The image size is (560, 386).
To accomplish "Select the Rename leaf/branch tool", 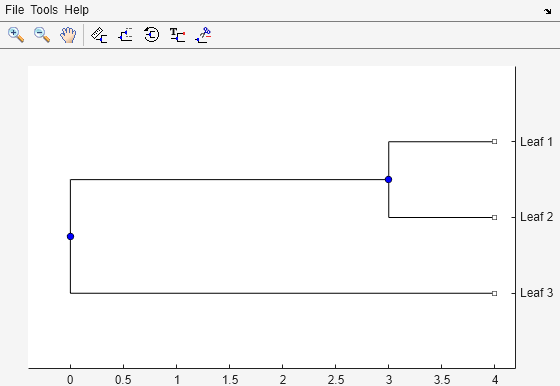I will (x=178, y=35).
